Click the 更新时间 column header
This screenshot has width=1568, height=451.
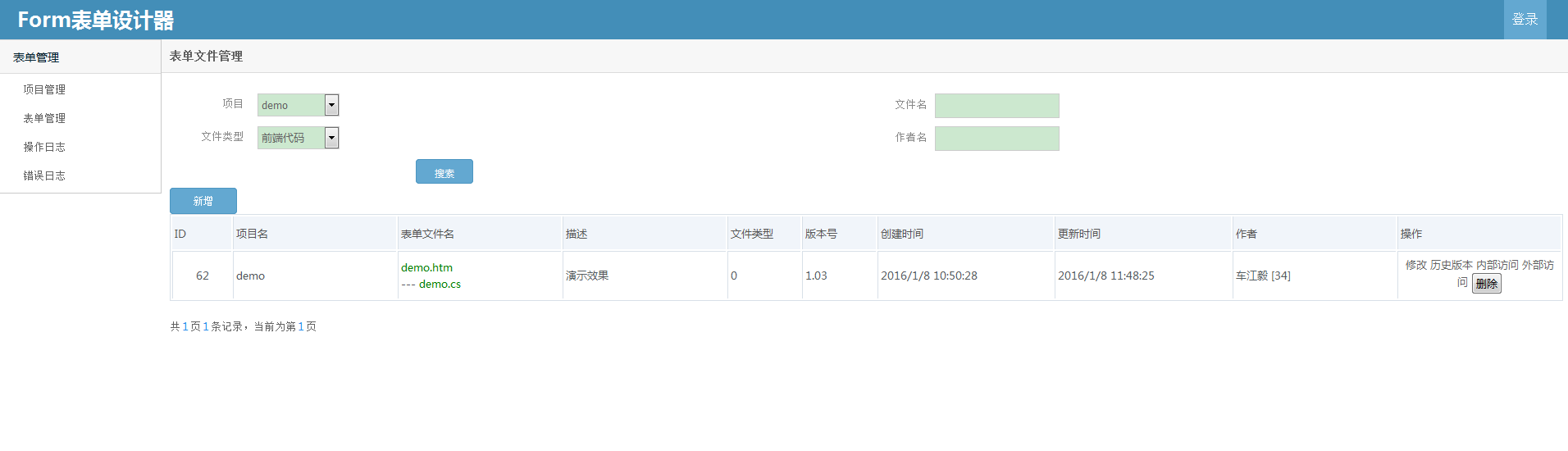(x=1079, y=234)
